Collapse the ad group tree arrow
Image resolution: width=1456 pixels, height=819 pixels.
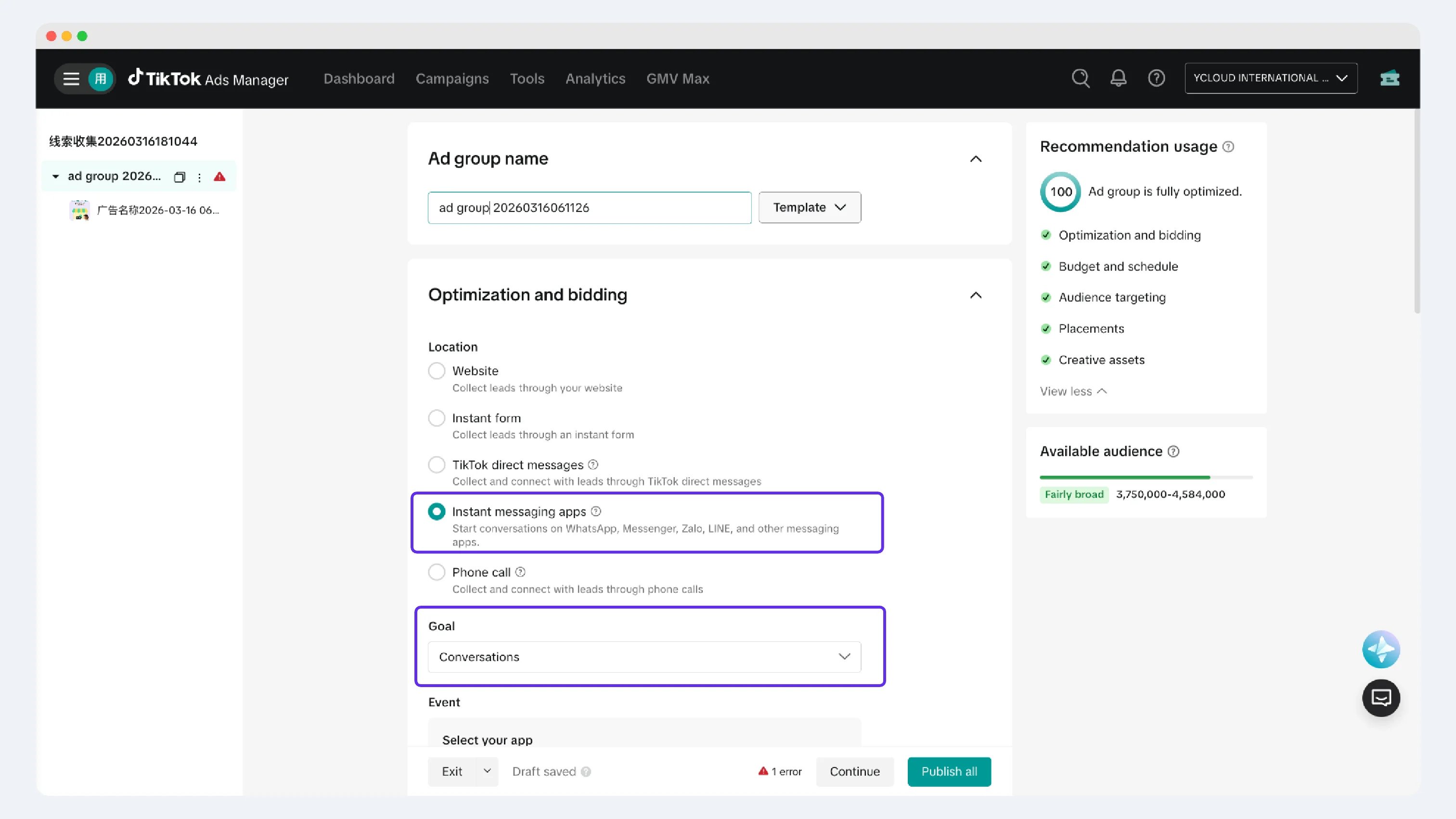pyautogui.click(x=55, y=176)
